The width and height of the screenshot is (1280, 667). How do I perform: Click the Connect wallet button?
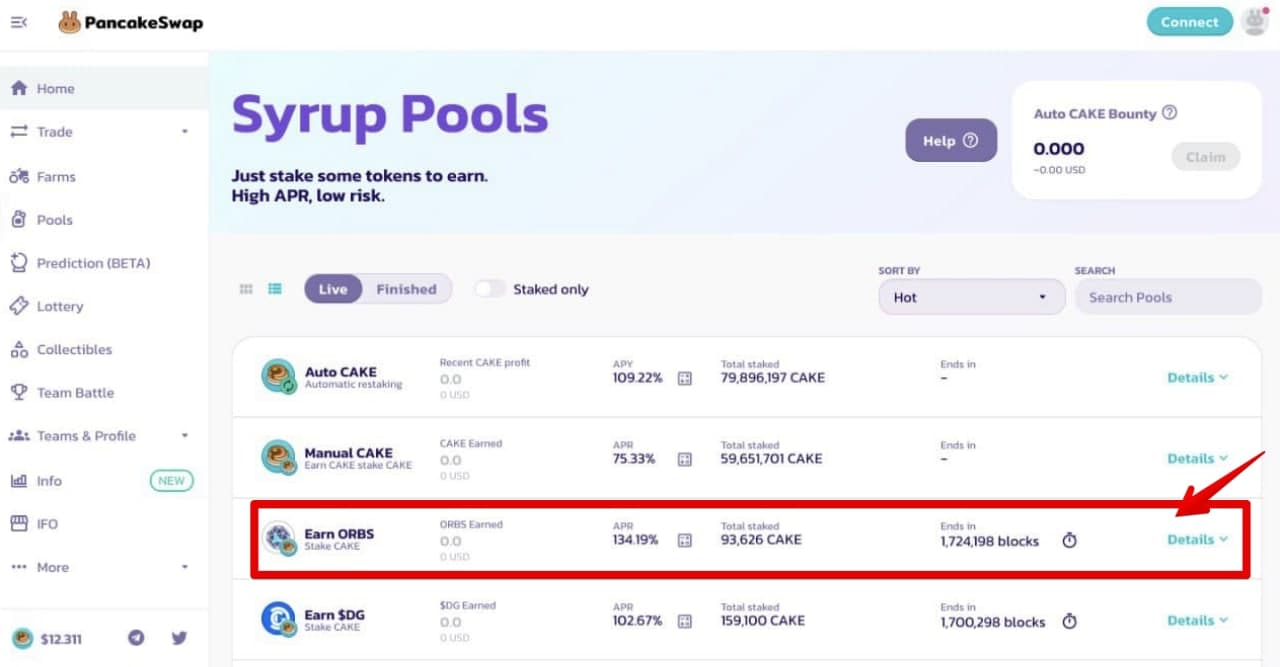(x=1189, y=22)
